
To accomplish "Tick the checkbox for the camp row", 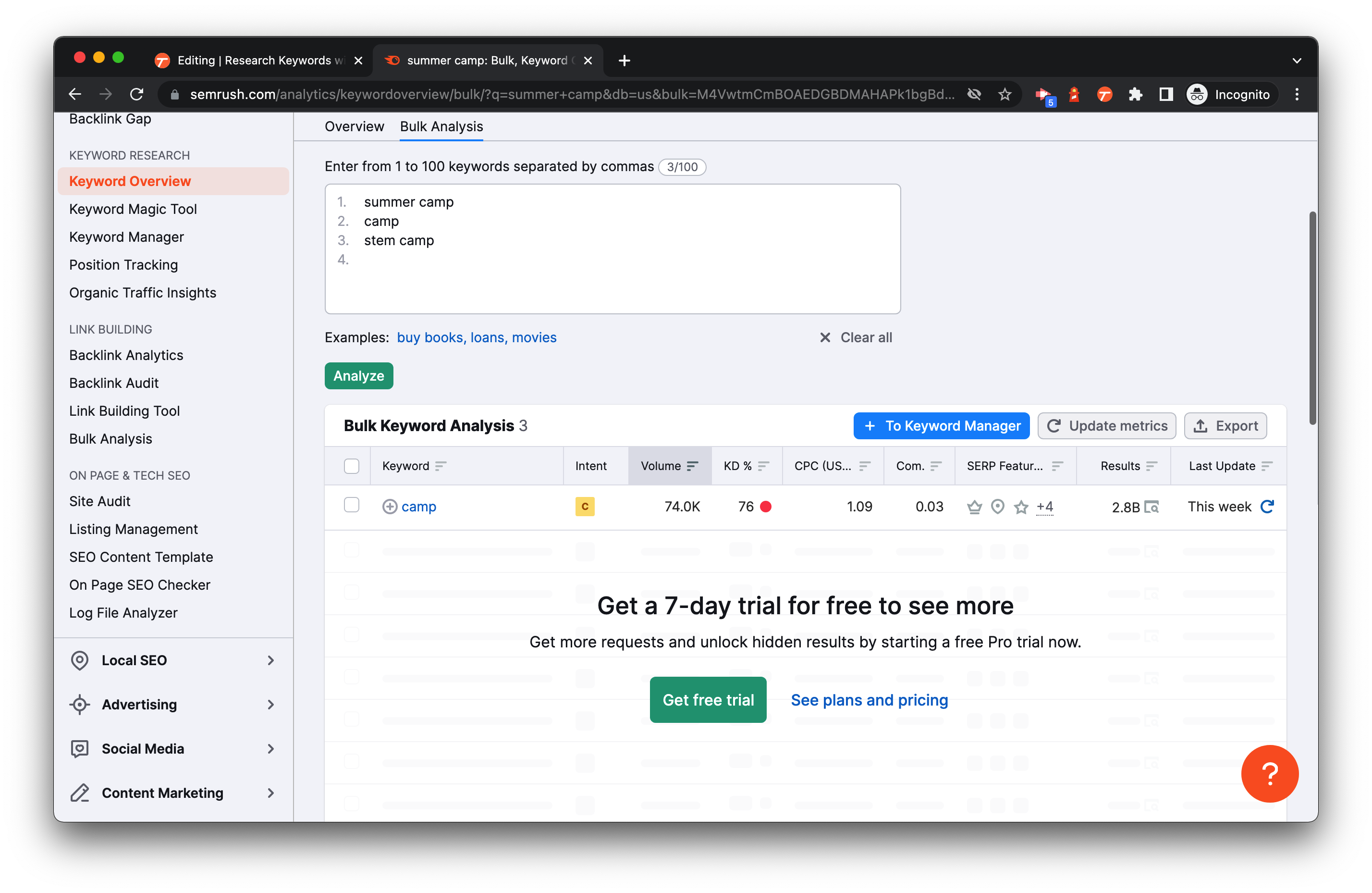I will coord(351,505).
